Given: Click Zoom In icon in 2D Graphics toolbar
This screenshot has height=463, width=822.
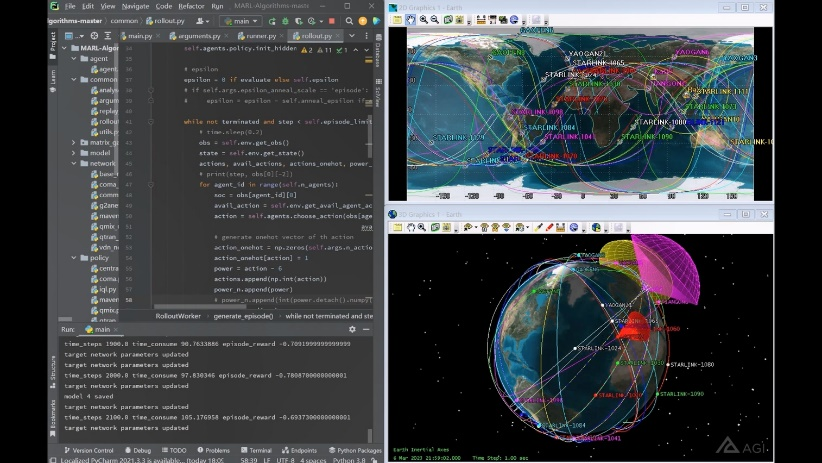Looking at the screenshot, I should pos(424,20).
